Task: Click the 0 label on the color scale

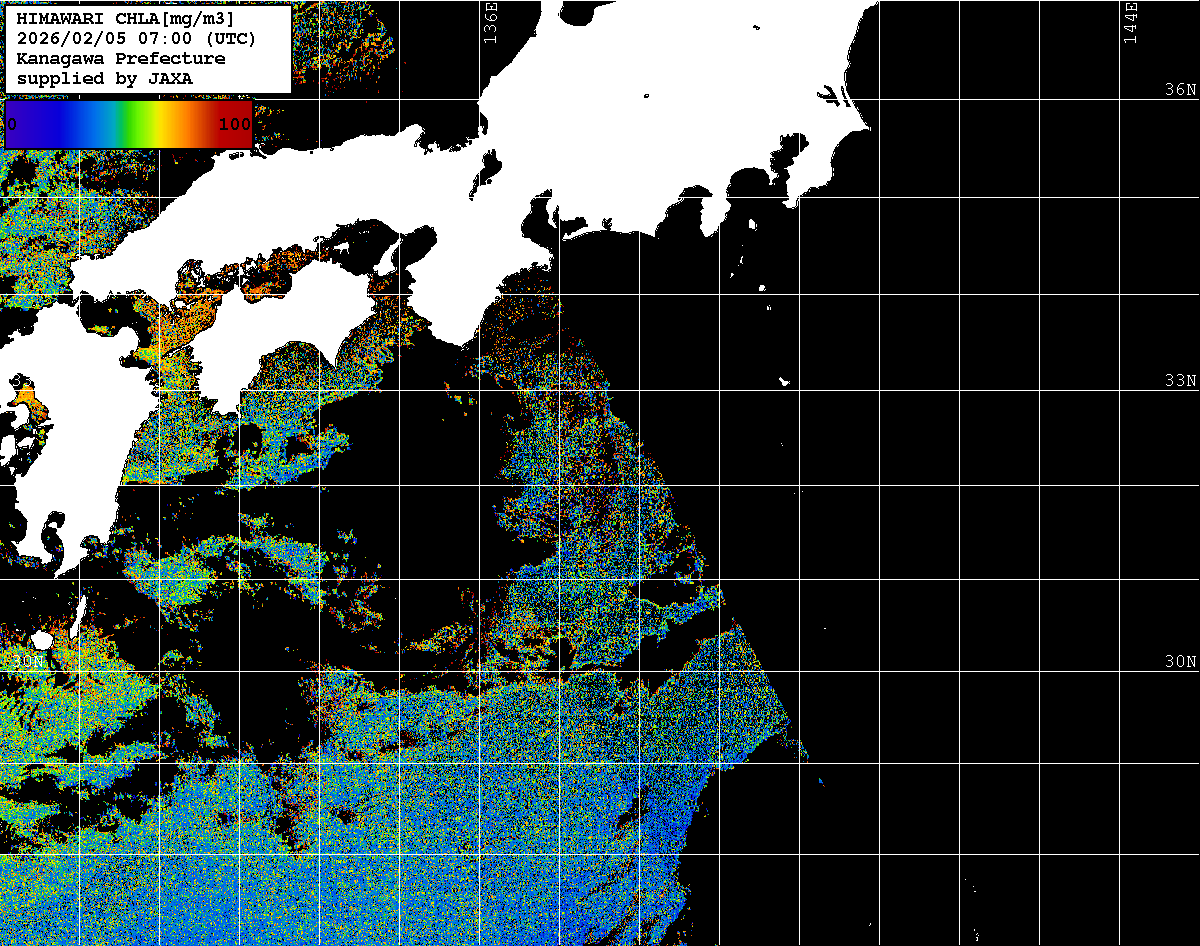Action: point(12,124)
